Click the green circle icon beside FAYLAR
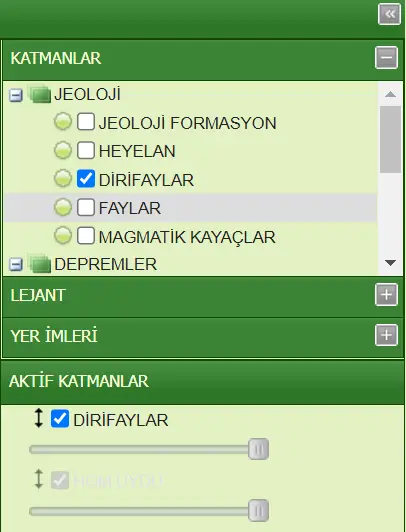 [x=63, y=207]
